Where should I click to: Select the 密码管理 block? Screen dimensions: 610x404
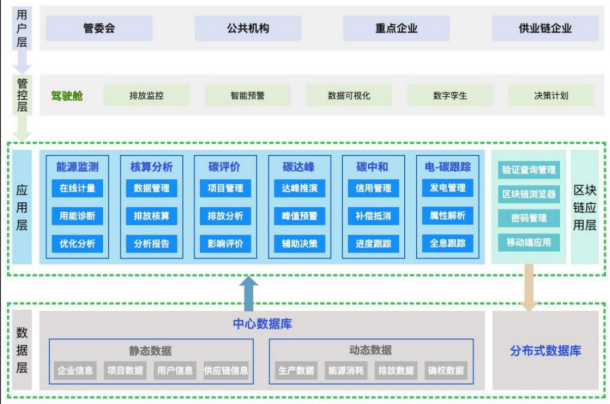(529, 218)
